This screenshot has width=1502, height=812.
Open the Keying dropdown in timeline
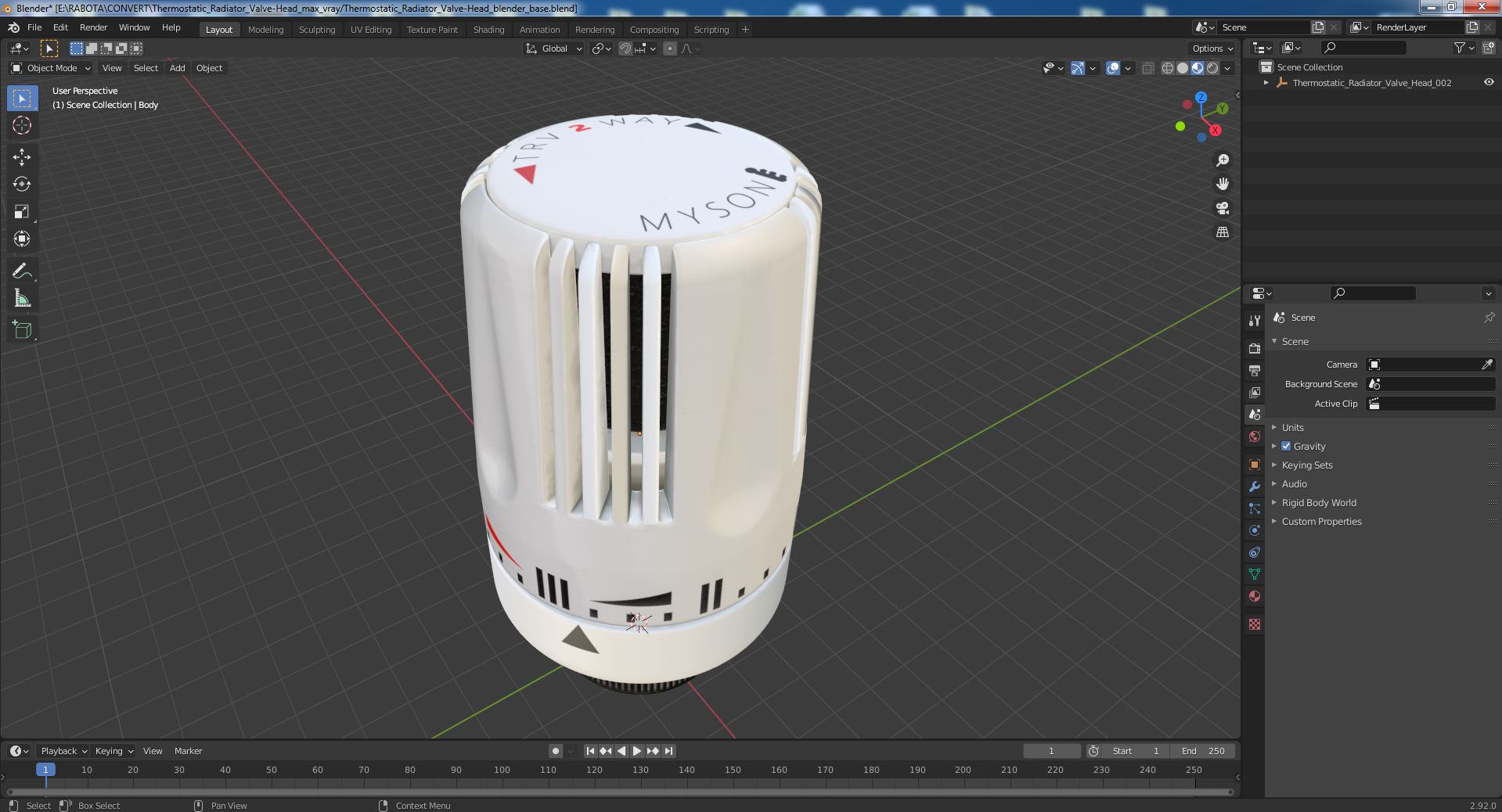(113, 751)
